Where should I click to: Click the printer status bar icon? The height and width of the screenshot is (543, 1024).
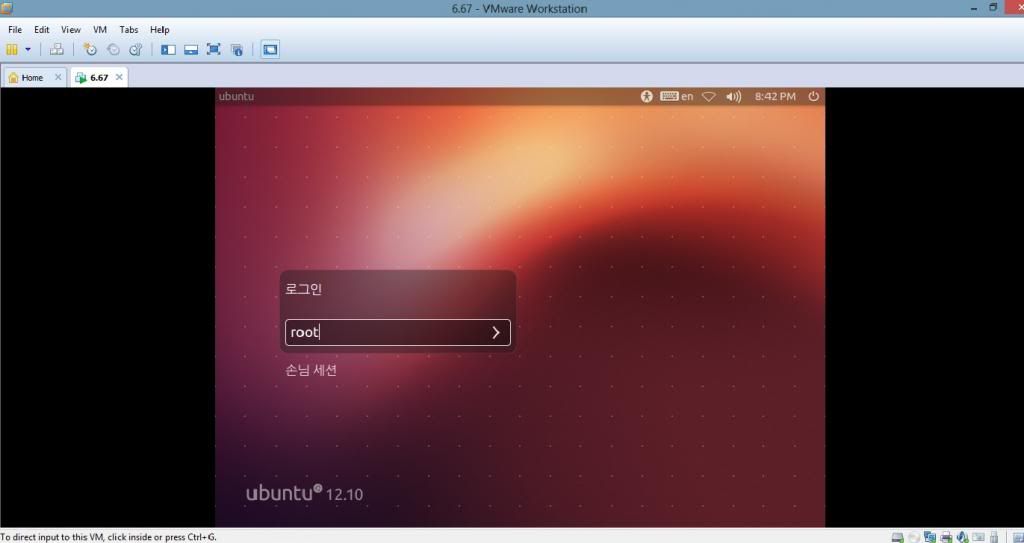tap(946, 537)
